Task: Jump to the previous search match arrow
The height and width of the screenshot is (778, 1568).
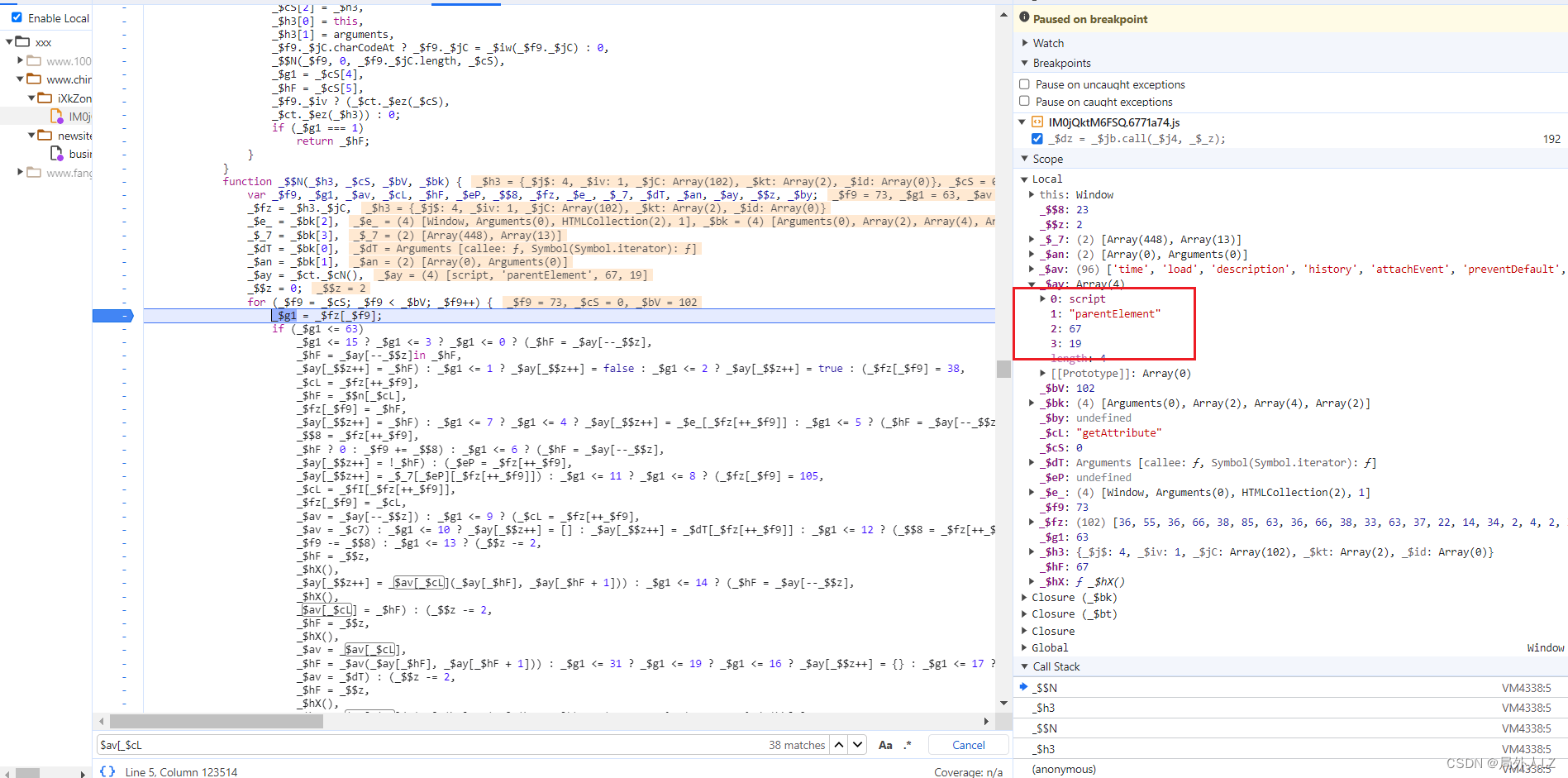Action: coord(839,745)
